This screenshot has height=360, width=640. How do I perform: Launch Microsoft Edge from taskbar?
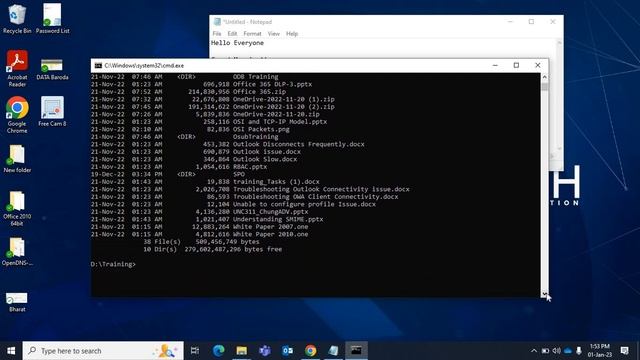point(218,351)
